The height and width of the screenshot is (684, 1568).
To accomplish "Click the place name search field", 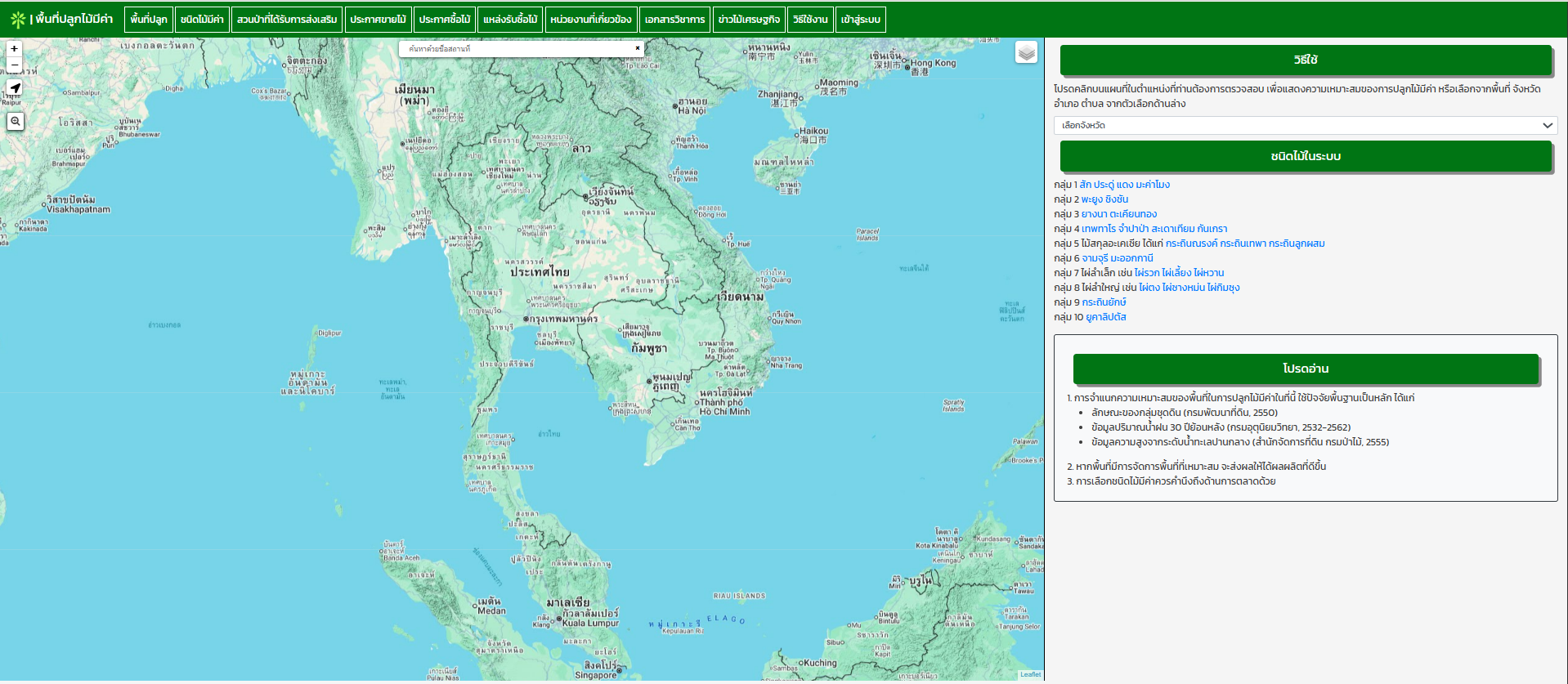I will coord(515,49).
